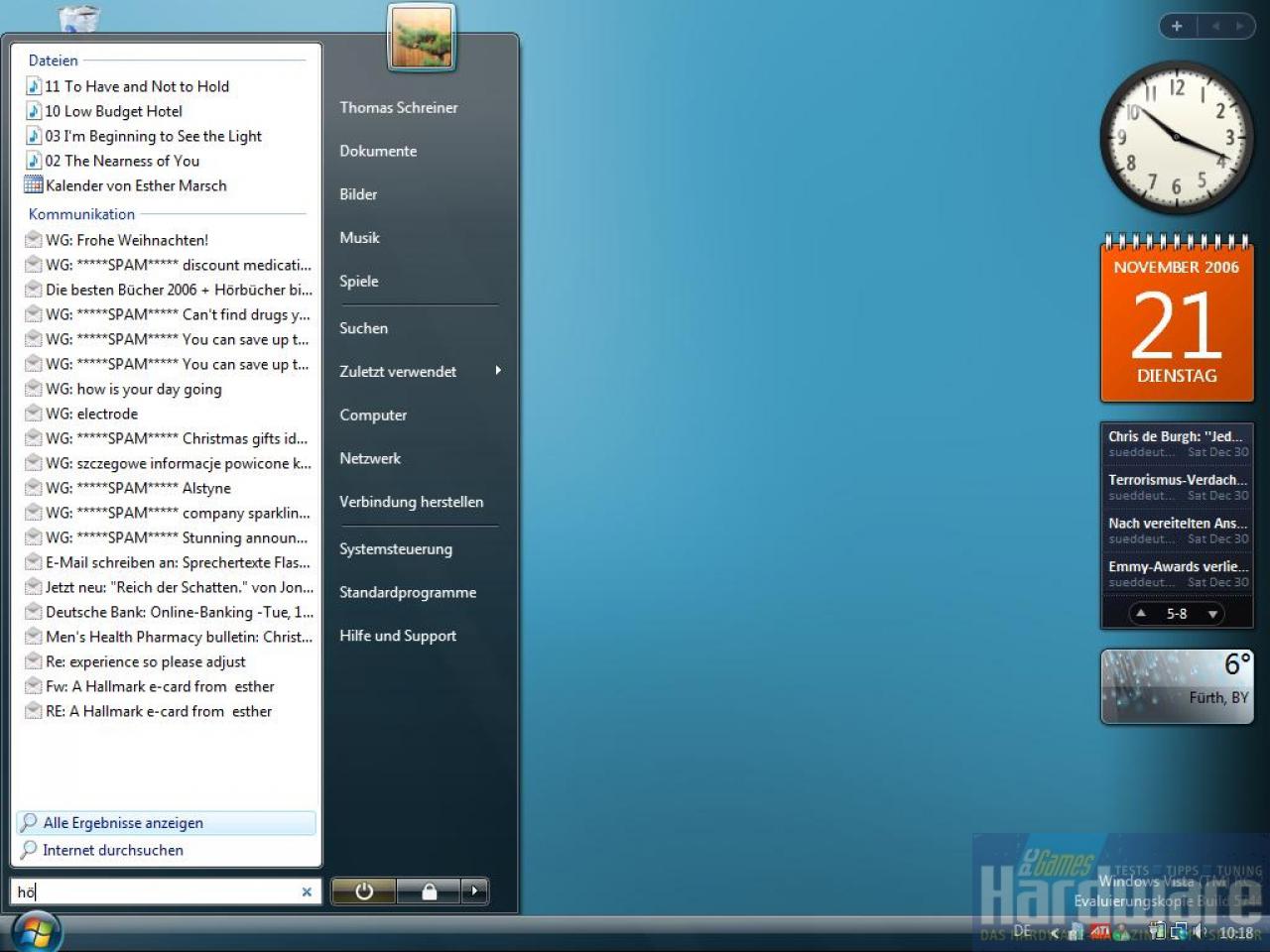
Task: Add a gadget with the plus button
Action: [x=1177, y=26]
